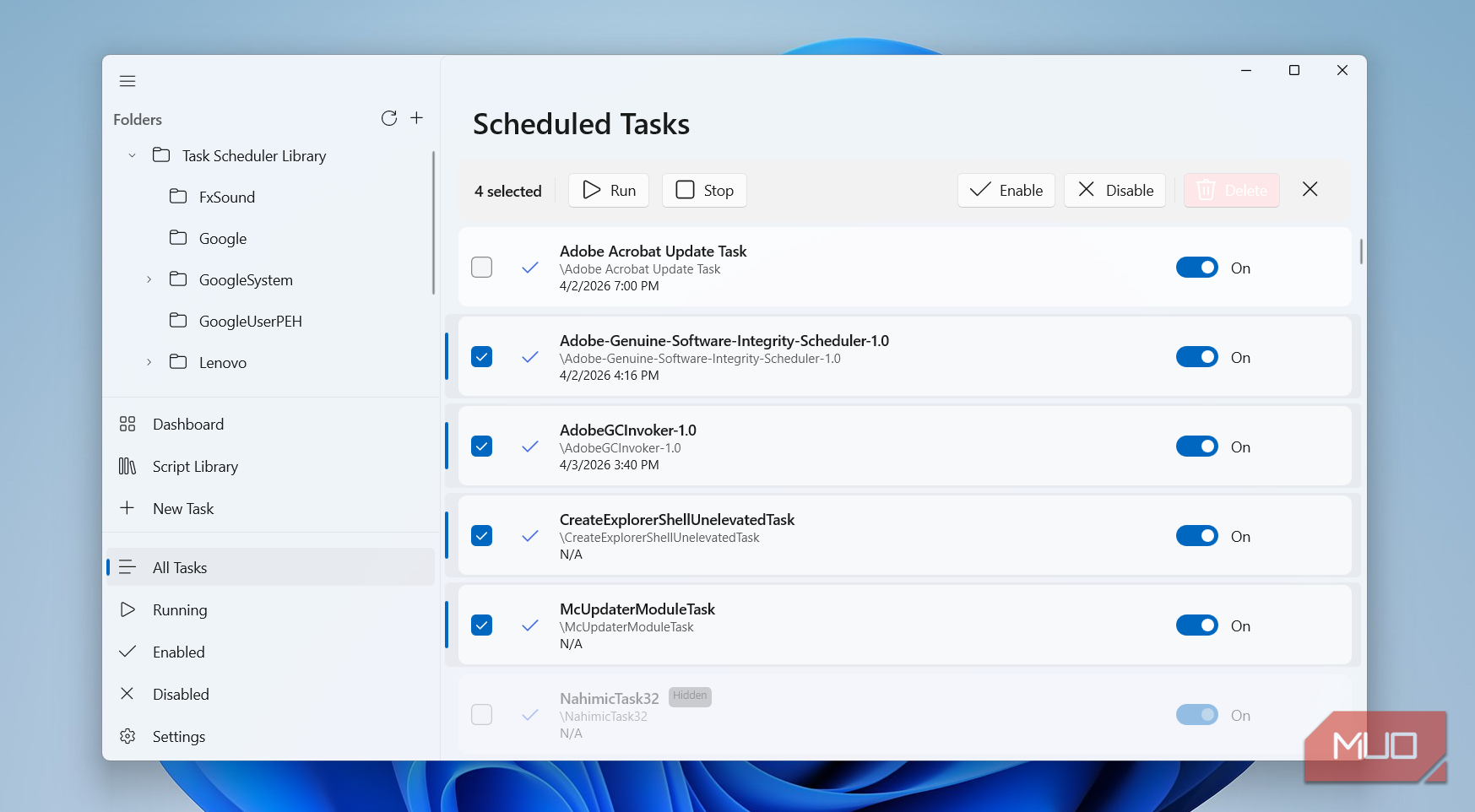Check the NahimicTask32 checkbox
The width and height of the screenshot is (1475, 812).
tap(482, 715)
